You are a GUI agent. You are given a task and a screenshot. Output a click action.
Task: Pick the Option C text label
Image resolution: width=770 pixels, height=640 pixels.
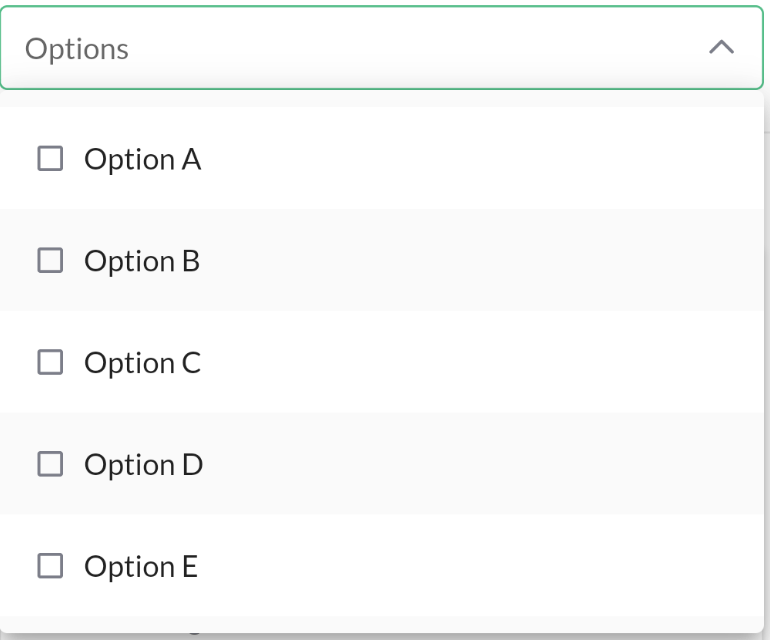142,363
